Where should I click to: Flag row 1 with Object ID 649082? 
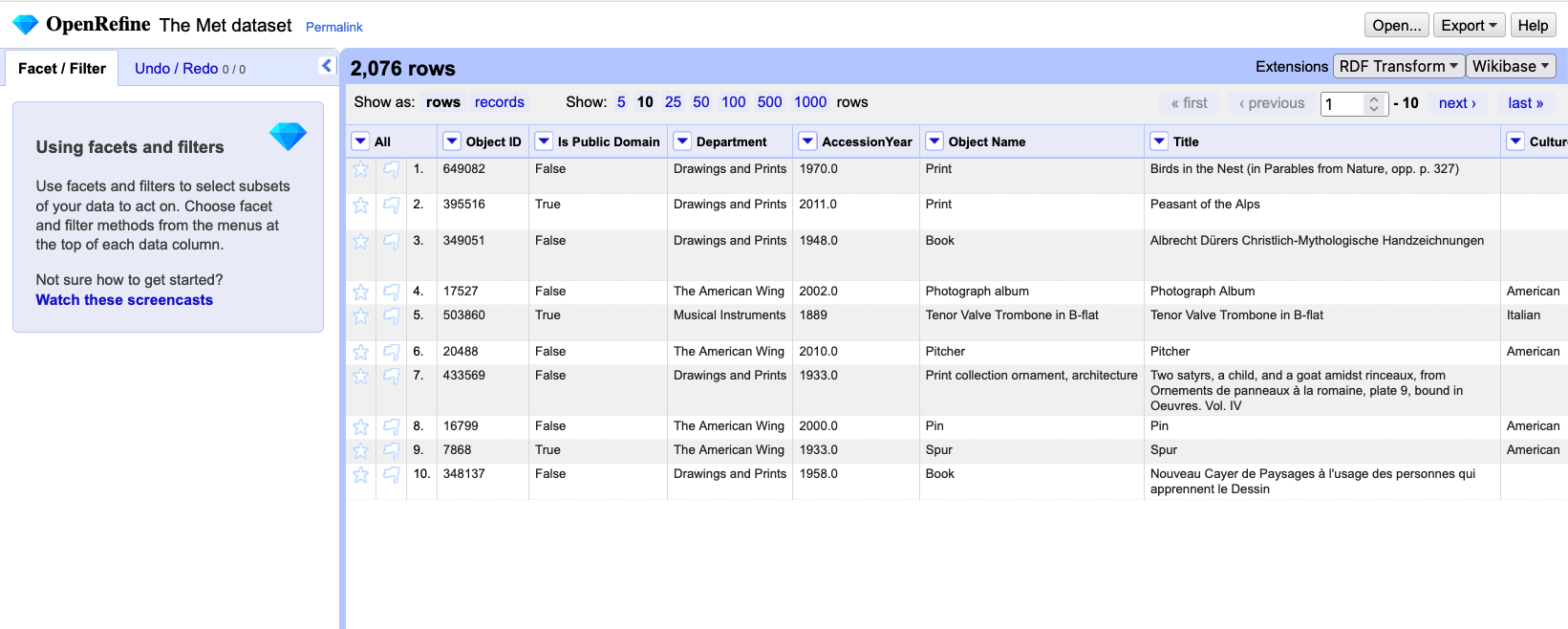coord(392,169)
